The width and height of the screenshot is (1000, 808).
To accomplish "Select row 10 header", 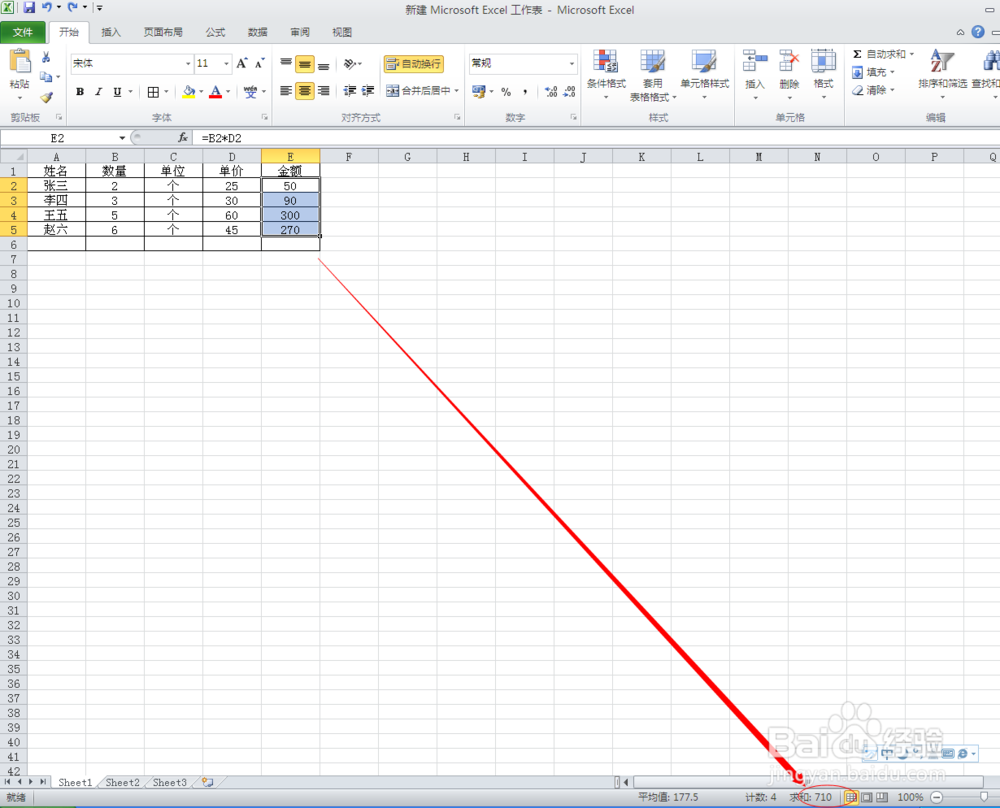I will 13,304.
